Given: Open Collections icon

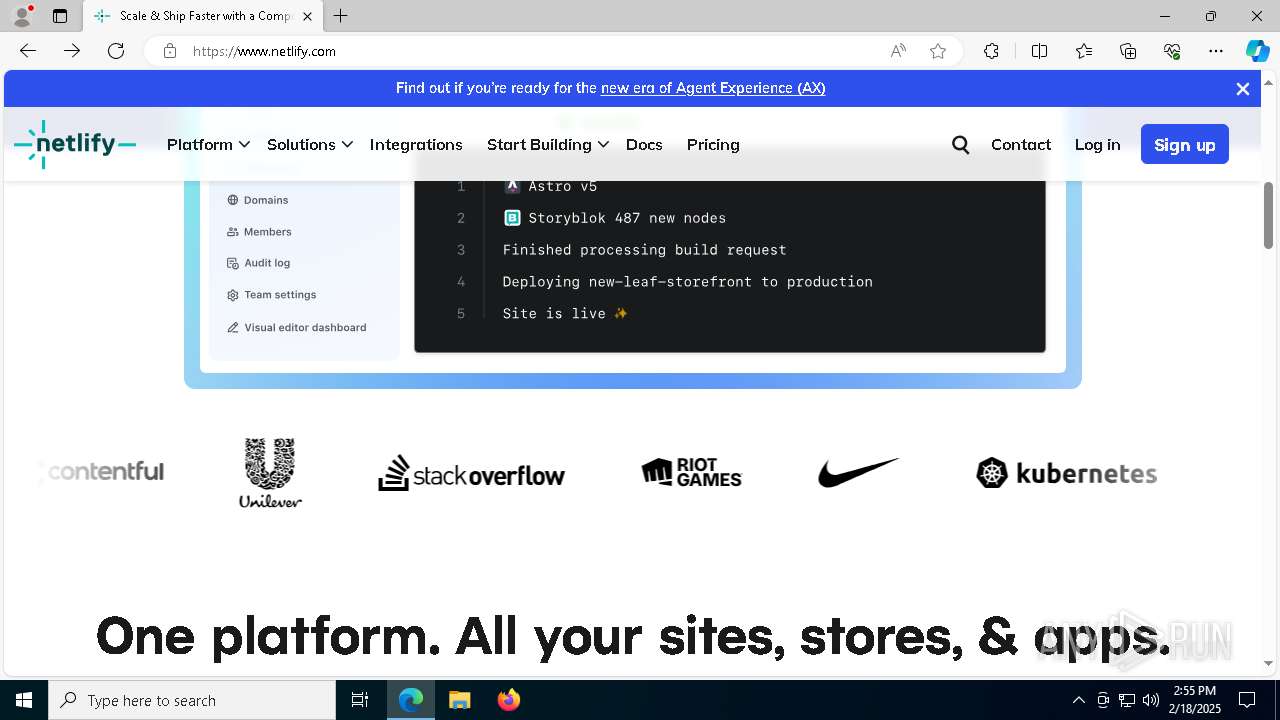Looking at the screenshot, I should point(1128,51).
